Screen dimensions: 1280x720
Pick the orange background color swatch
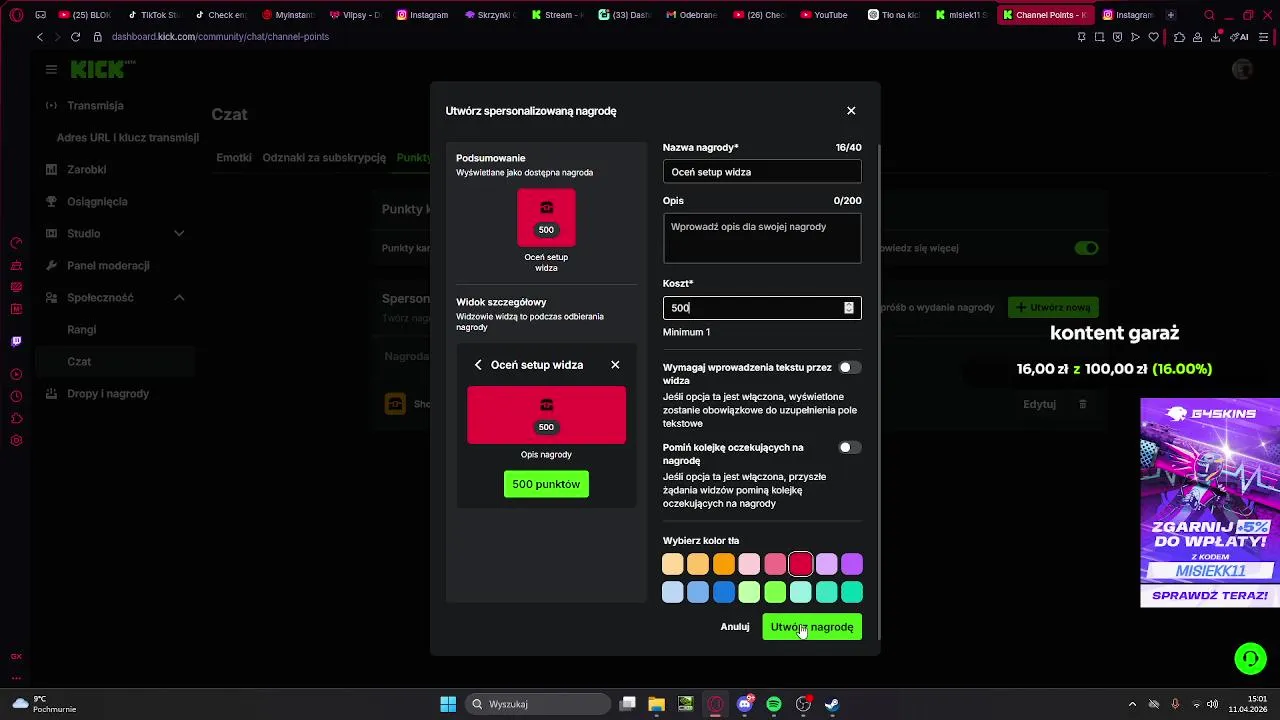point(724,565)
